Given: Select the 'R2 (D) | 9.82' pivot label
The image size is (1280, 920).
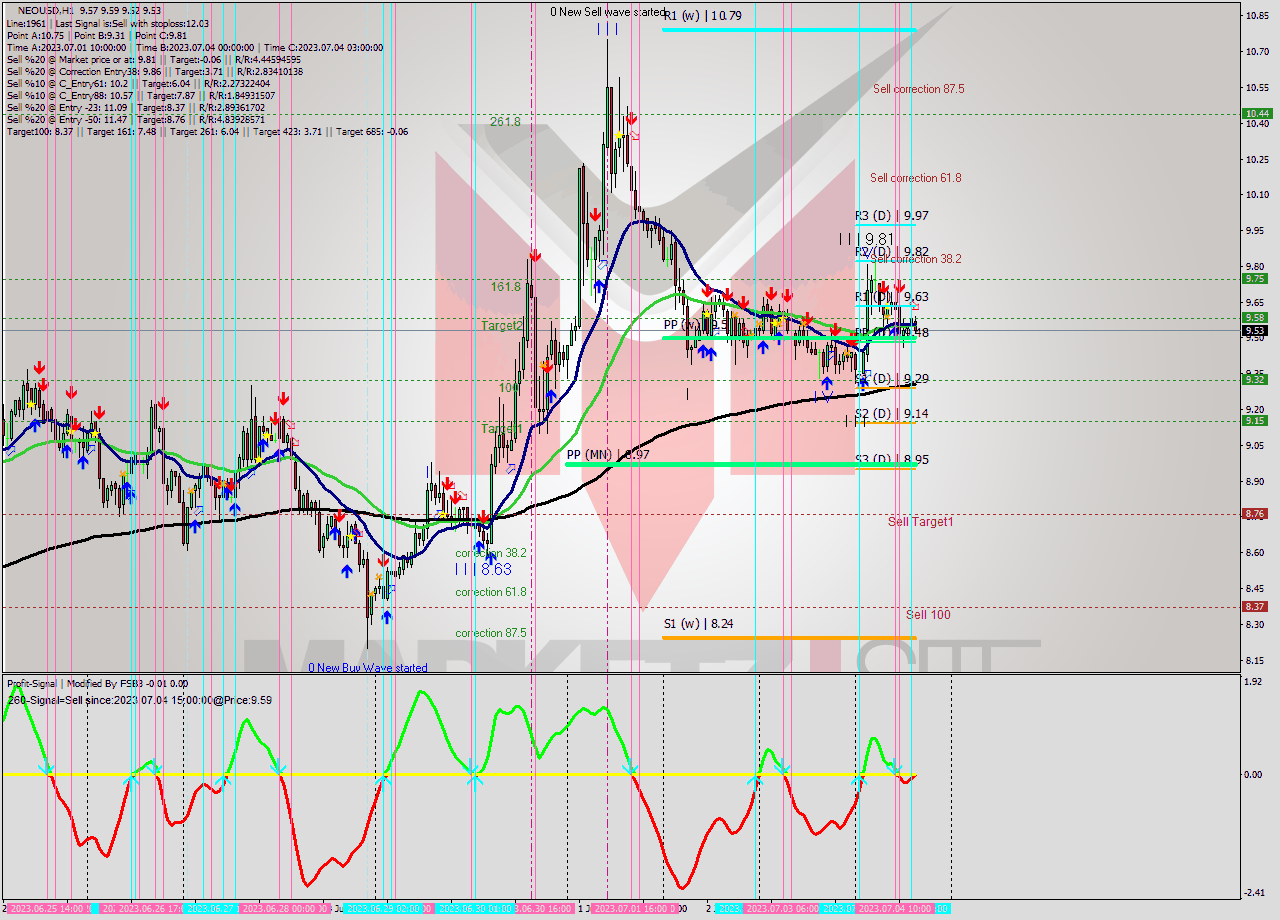Looking at the screenshot, I should 891,251.
